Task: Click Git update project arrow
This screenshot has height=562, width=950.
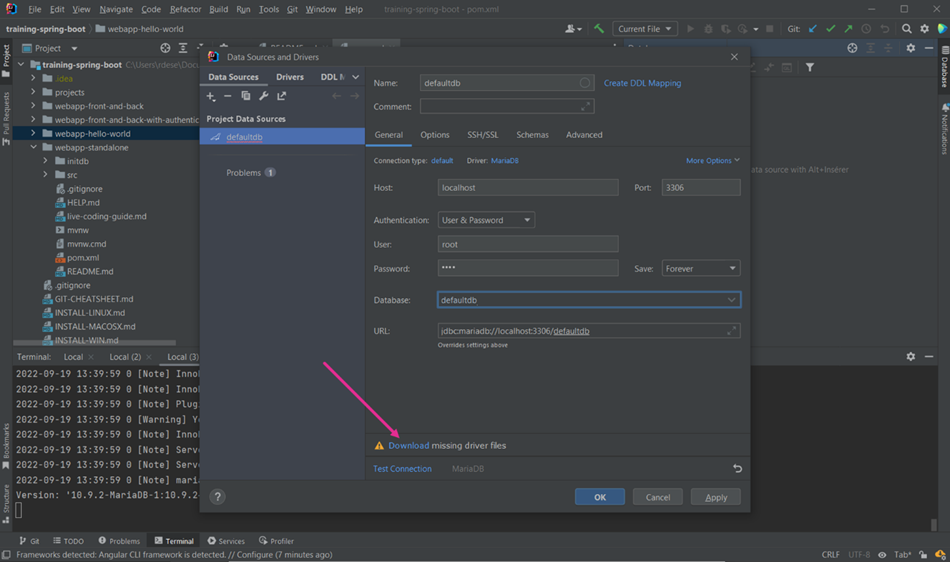Action: [813, 28]
